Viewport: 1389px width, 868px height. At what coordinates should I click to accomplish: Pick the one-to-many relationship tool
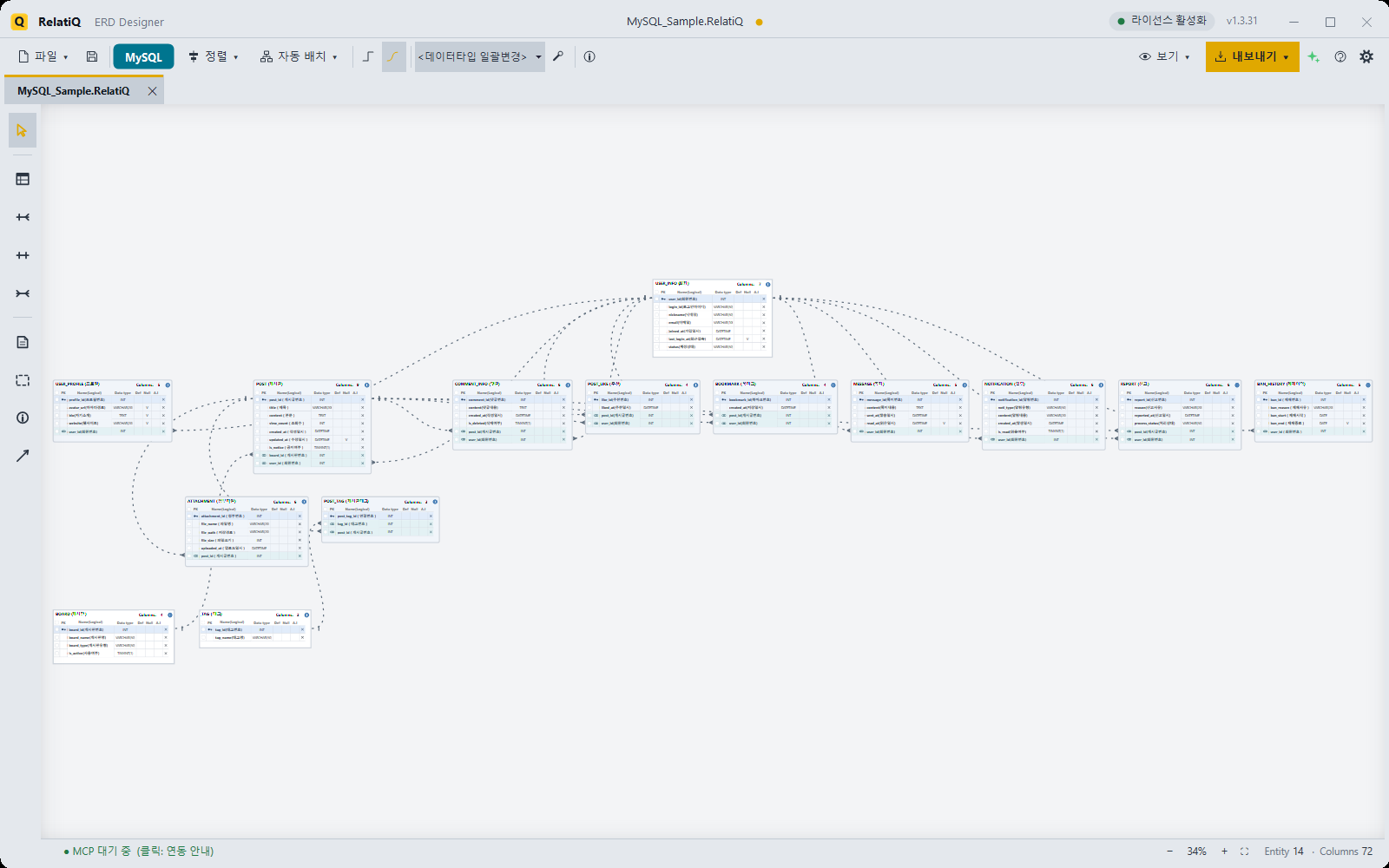click(x=23, y=217)
